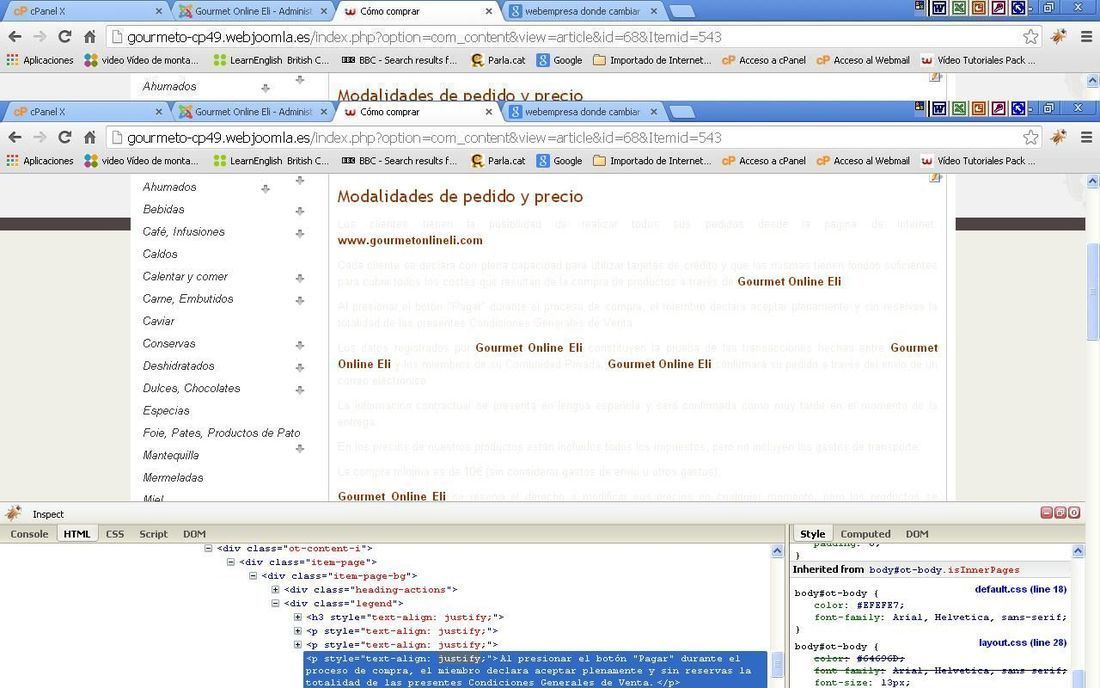Open the Especias category in the sidebar
Image resolution: width=1100 pixels, height=688 pixels.
[166, 411]
